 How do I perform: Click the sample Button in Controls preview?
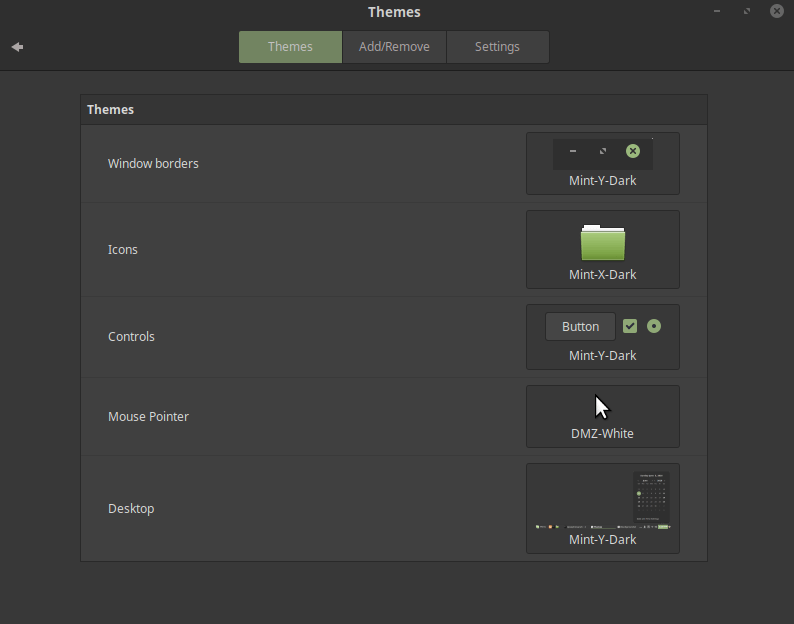coord(580,327)
